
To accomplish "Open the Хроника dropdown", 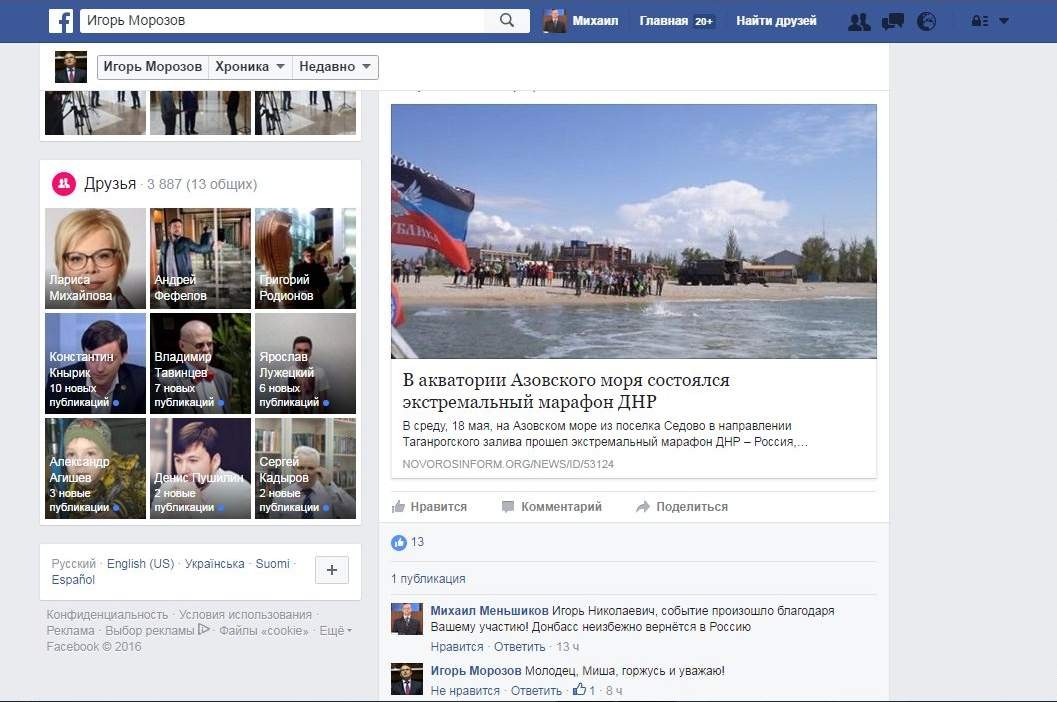I will click(x=251, y=67).
